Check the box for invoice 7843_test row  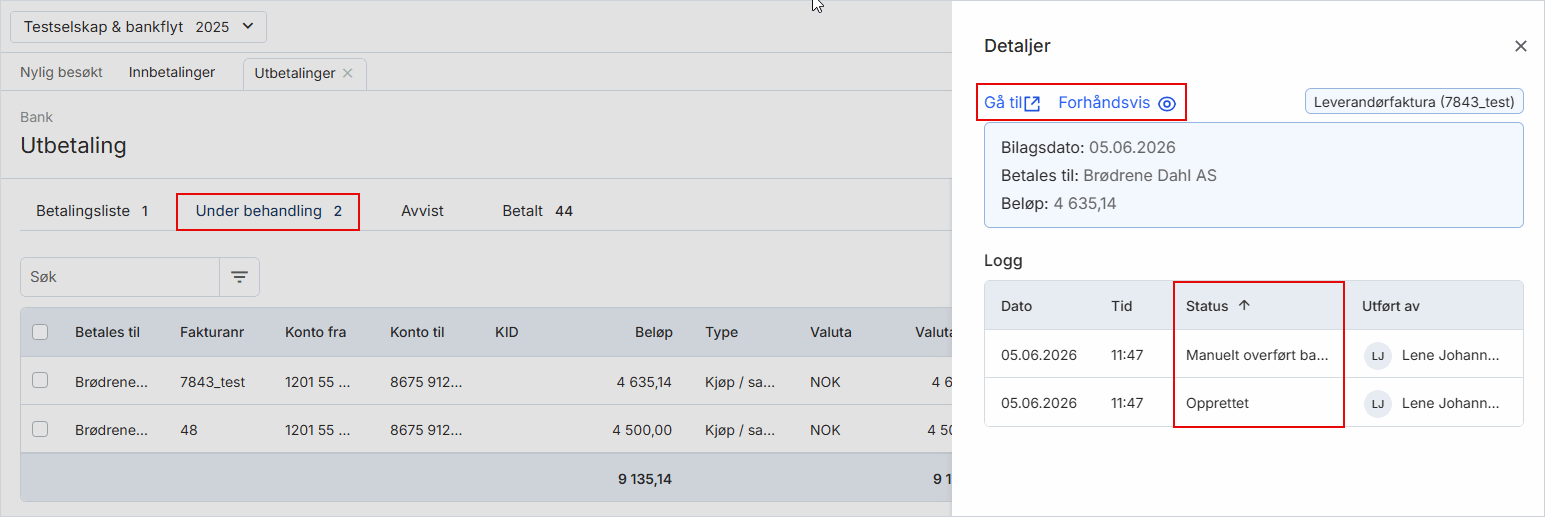click(x=40, y=381)
